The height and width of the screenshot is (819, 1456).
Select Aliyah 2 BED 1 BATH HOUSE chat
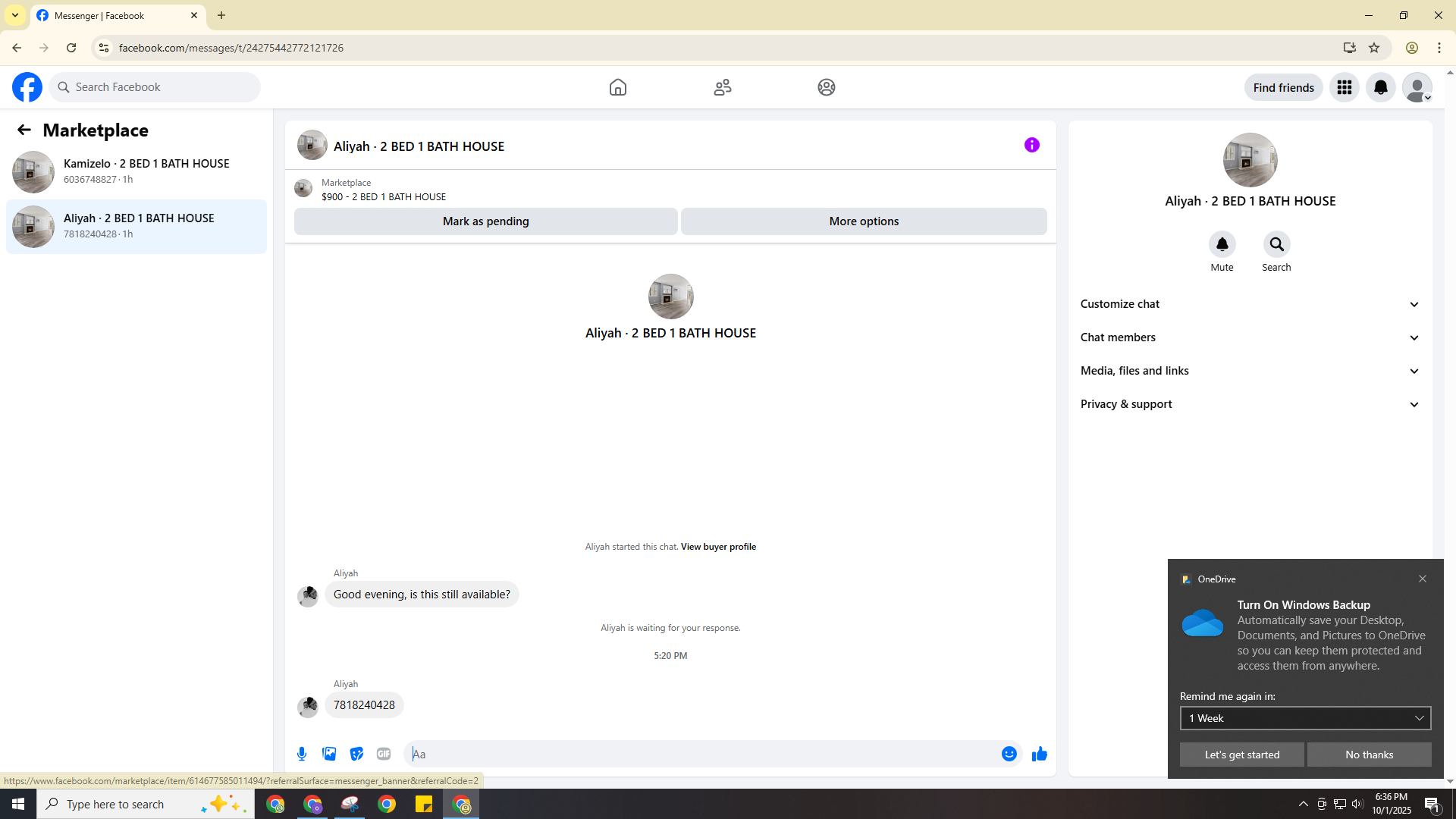point(136,226)
